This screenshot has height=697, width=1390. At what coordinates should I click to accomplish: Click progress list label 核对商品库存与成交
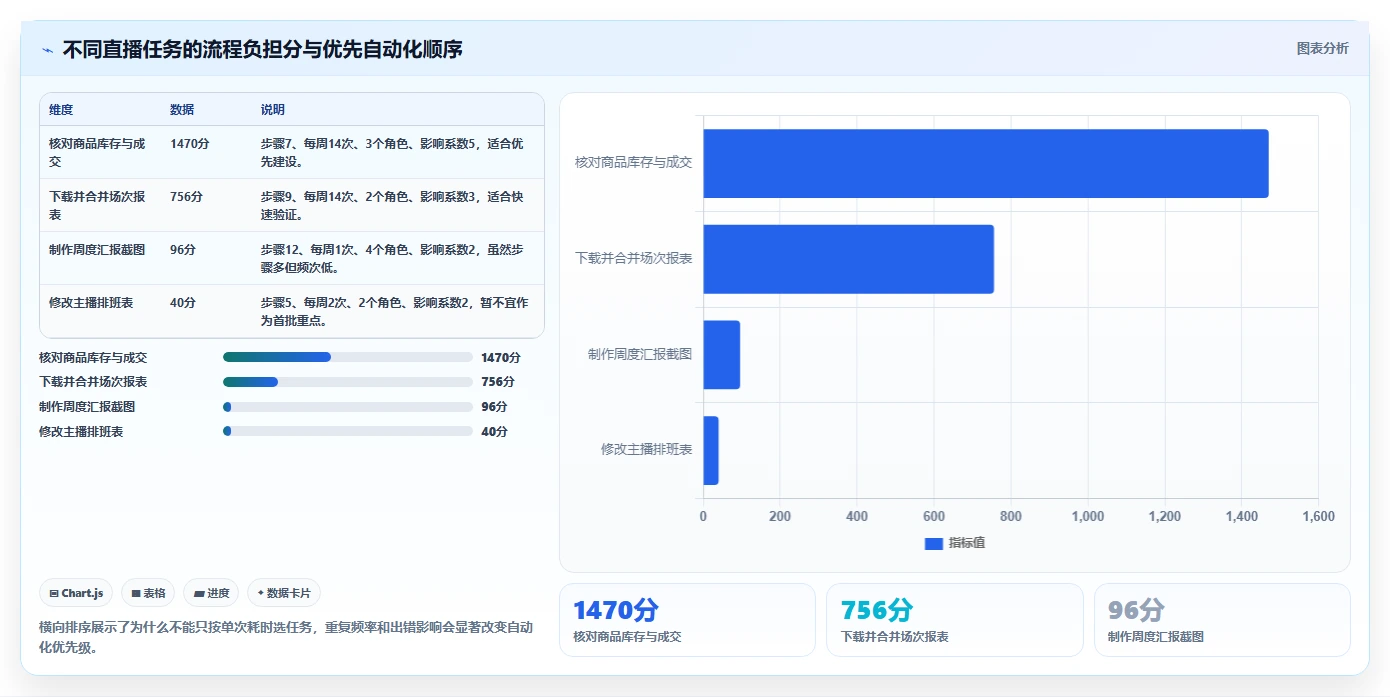coord(93,357)
